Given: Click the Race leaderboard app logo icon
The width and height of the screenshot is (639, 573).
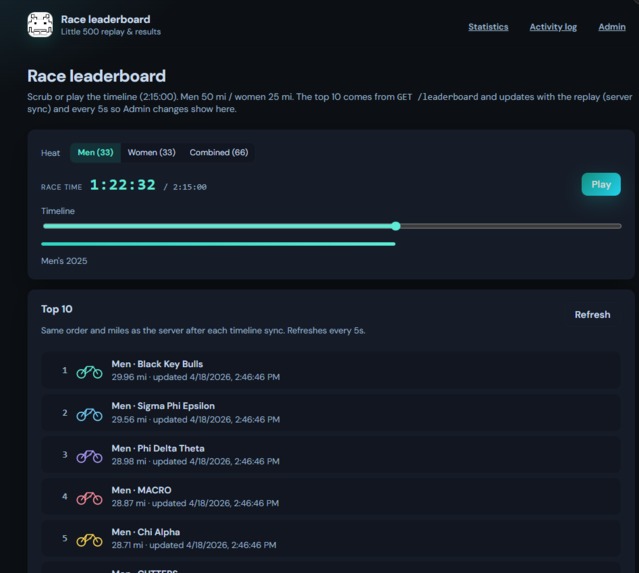Looking at the screenshot, I should [x=40, y=24].
